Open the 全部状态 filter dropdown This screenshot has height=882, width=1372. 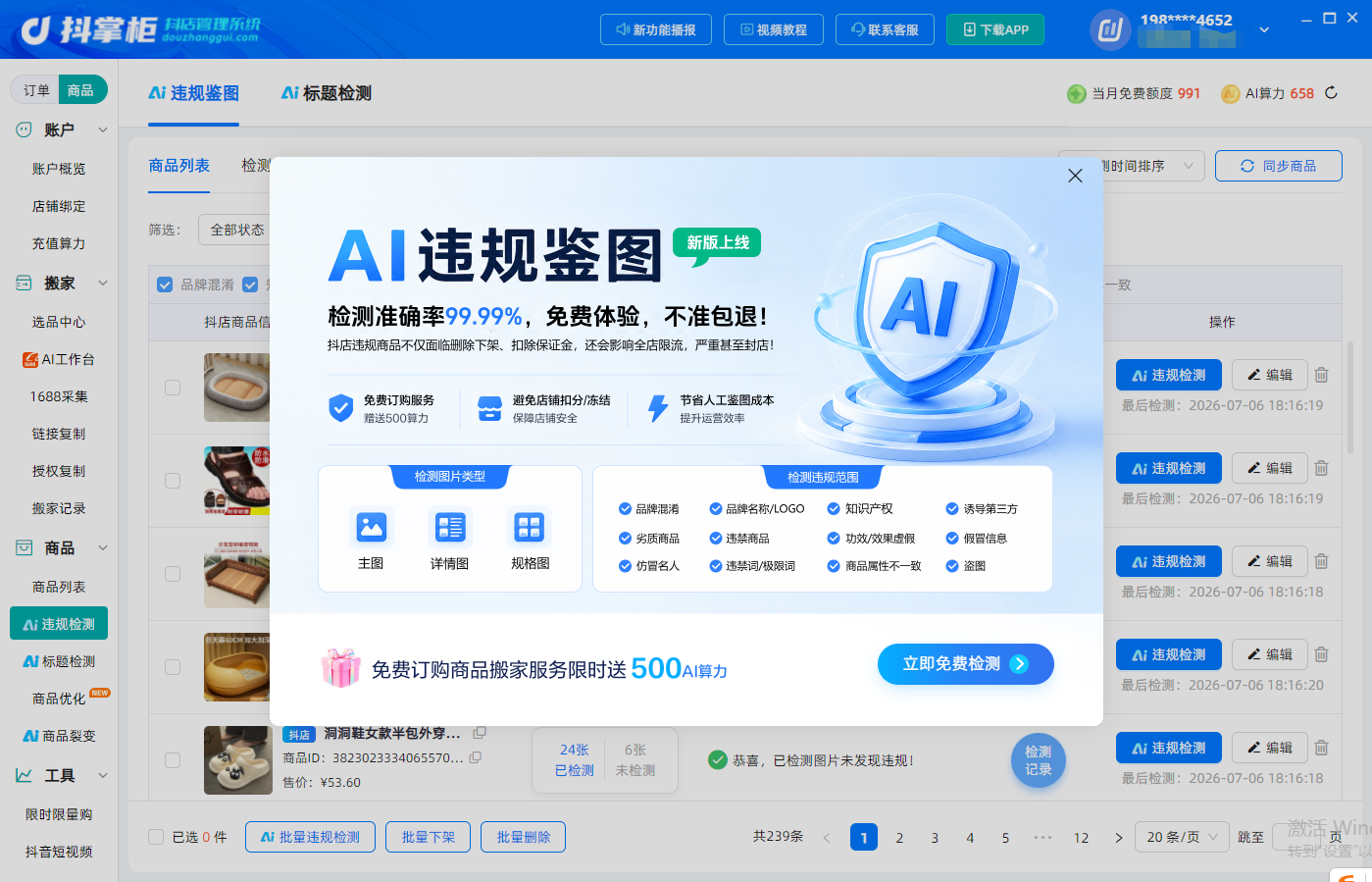click(235, 230)
